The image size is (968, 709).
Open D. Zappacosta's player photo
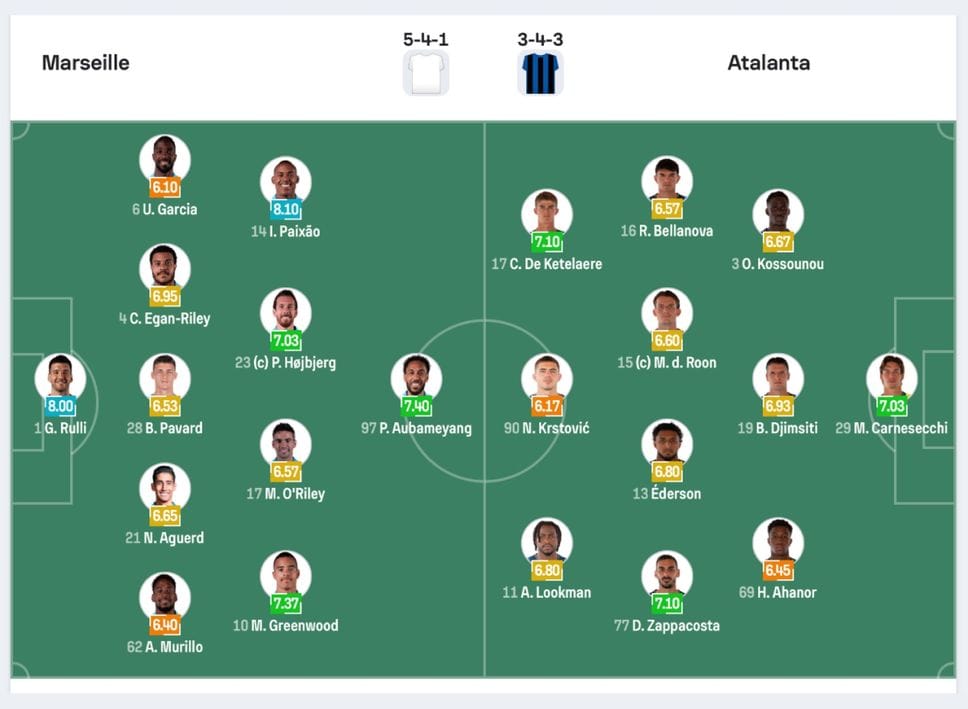click(x=667, y=574)
